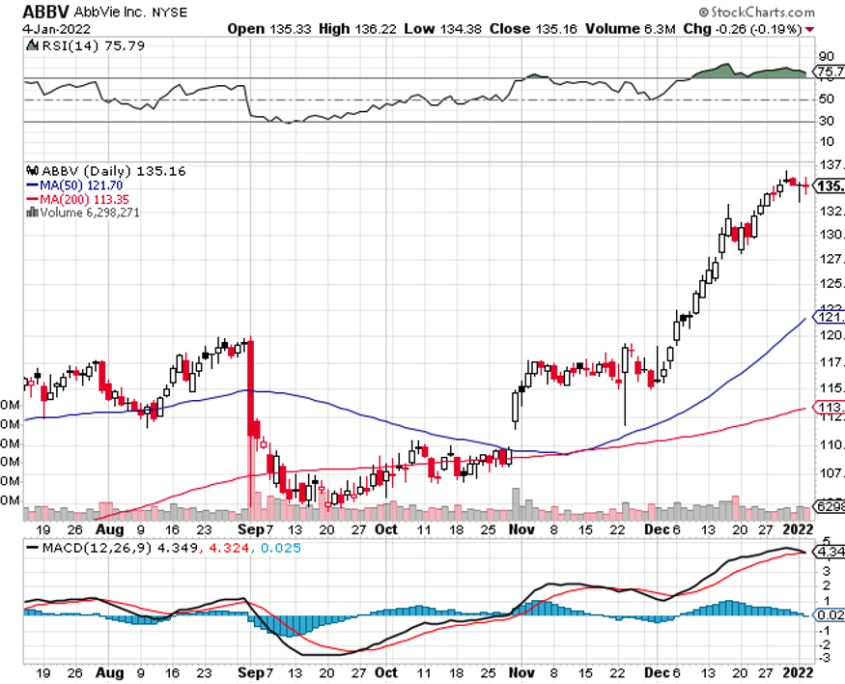
Task: Click the NYSE exchange label
Action: click(x=169, y=12)
